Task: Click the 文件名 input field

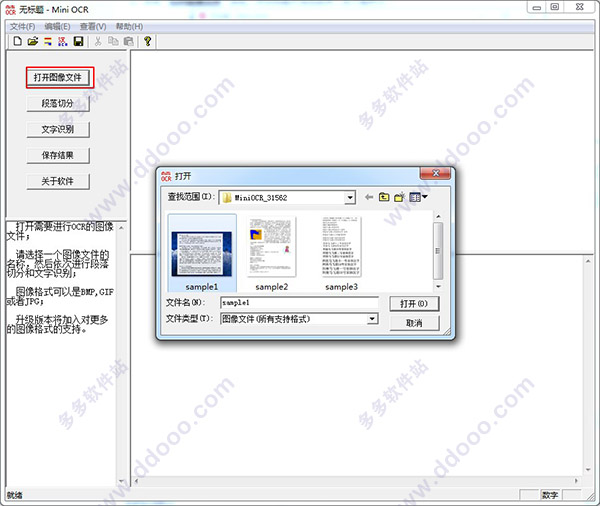Action: pyautogui.click(x=299, y=302)
